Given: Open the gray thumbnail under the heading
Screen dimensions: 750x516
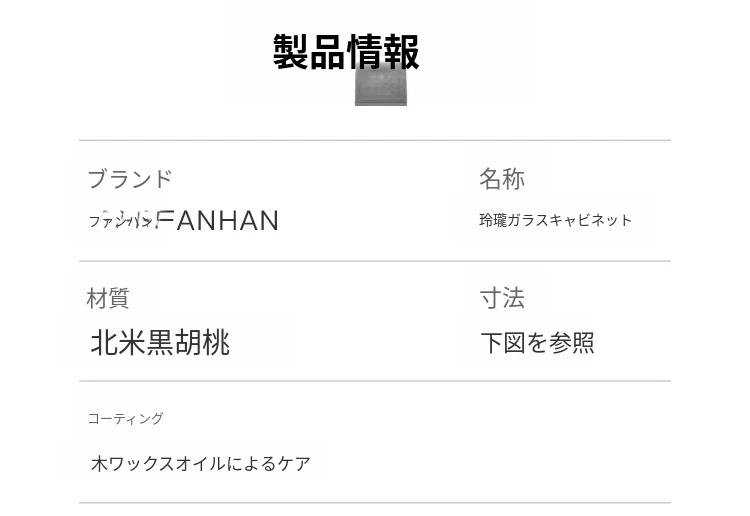Looking at the screenshot, I should [381, 88].
